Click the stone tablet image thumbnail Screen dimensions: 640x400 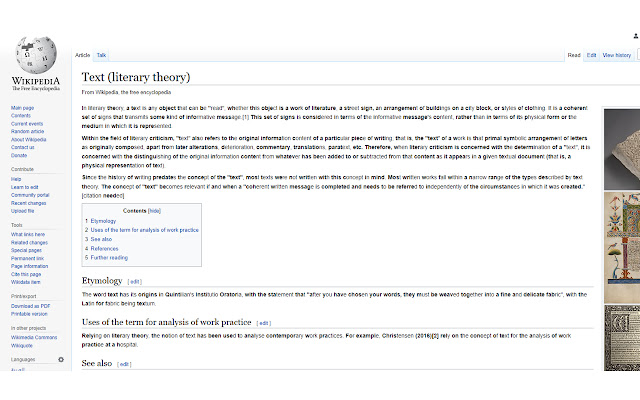(x=622, y=149)
